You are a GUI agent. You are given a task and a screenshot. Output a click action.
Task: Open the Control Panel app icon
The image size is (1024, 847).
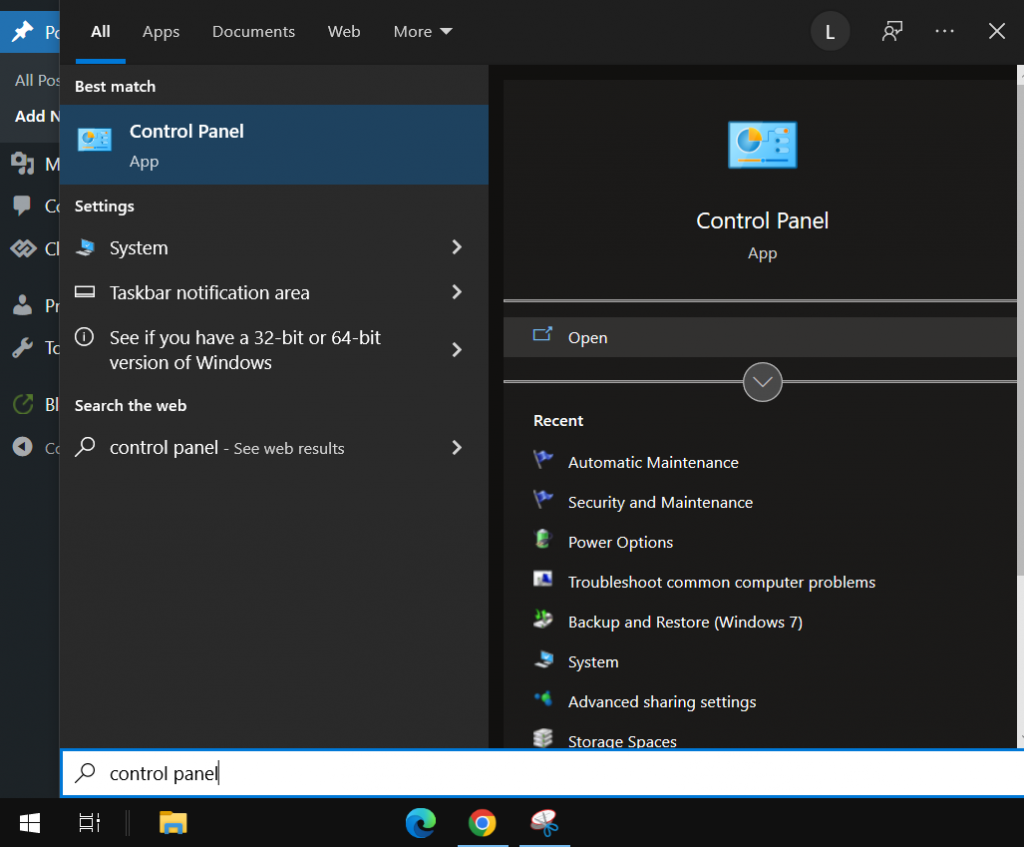pos(95,140)
